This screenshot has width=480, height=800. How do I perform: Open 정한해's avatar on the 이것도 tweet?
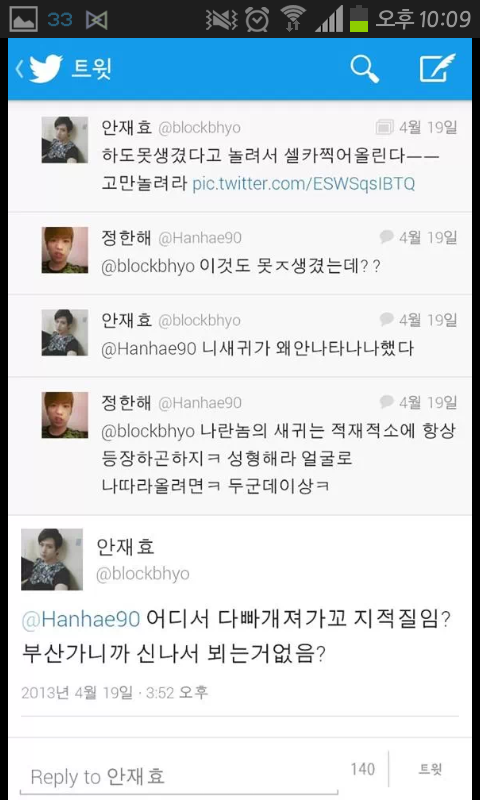pos(65,250)
